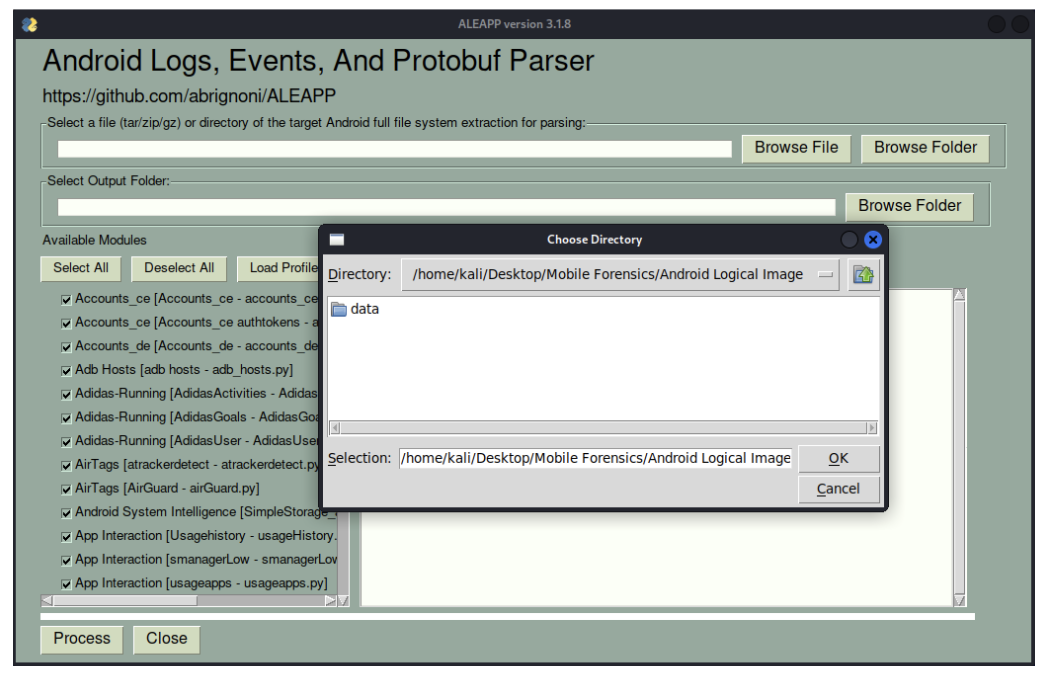Uncheck the Accounts_de module

[x=64, y=345]
